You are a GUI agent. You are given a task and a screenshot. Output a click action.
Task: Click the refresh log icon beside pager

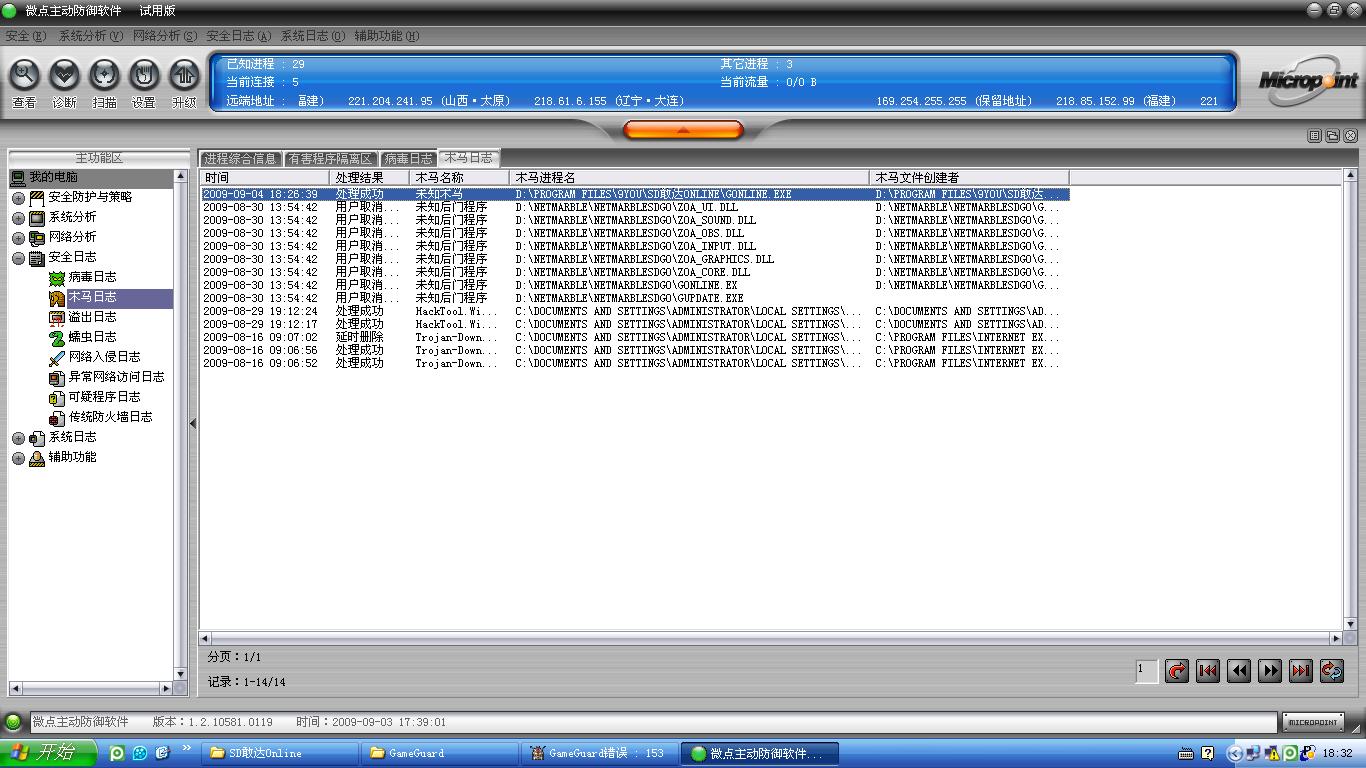coord(1332,671)
